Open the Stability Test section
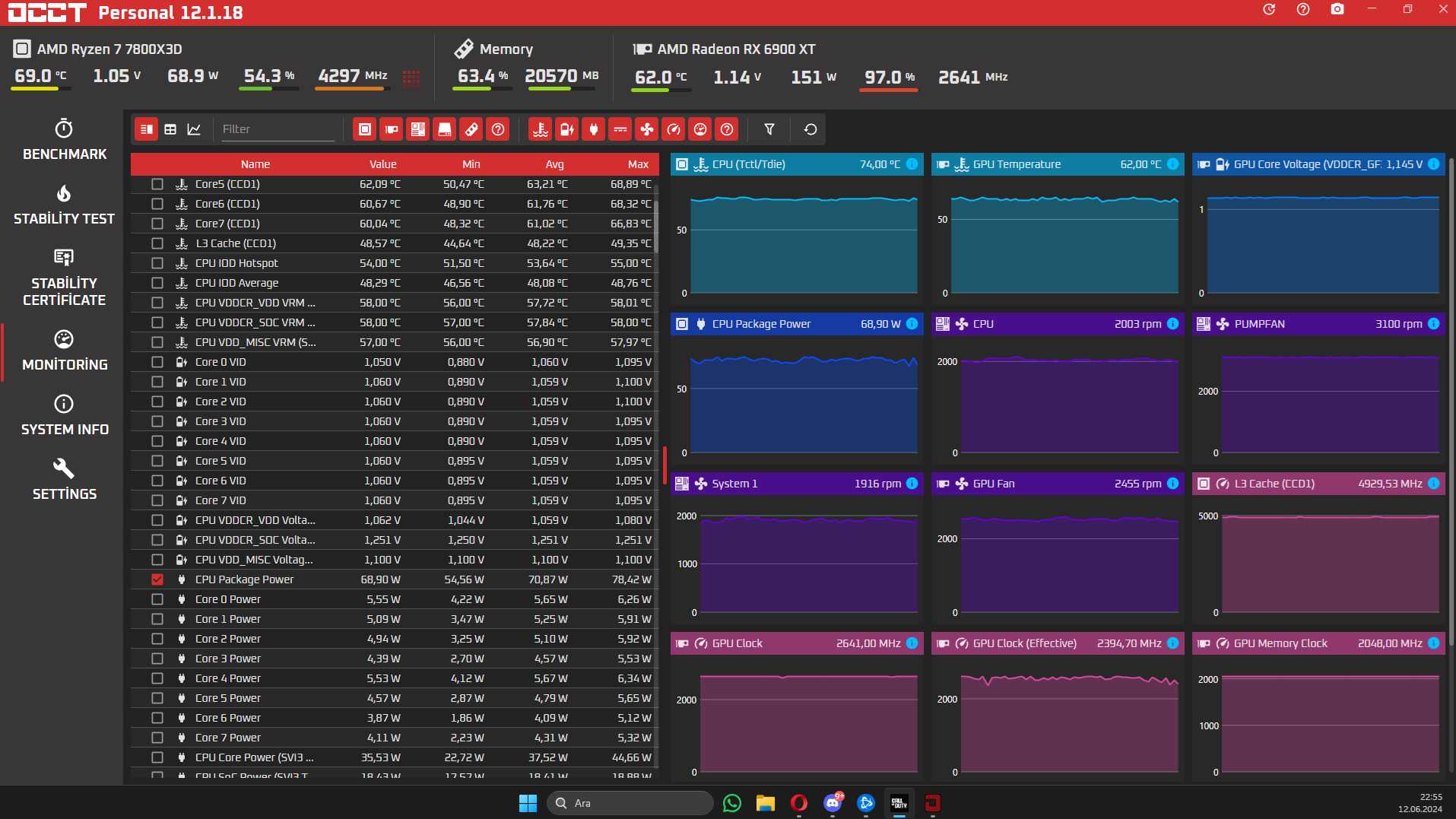 tap(64, 205)
